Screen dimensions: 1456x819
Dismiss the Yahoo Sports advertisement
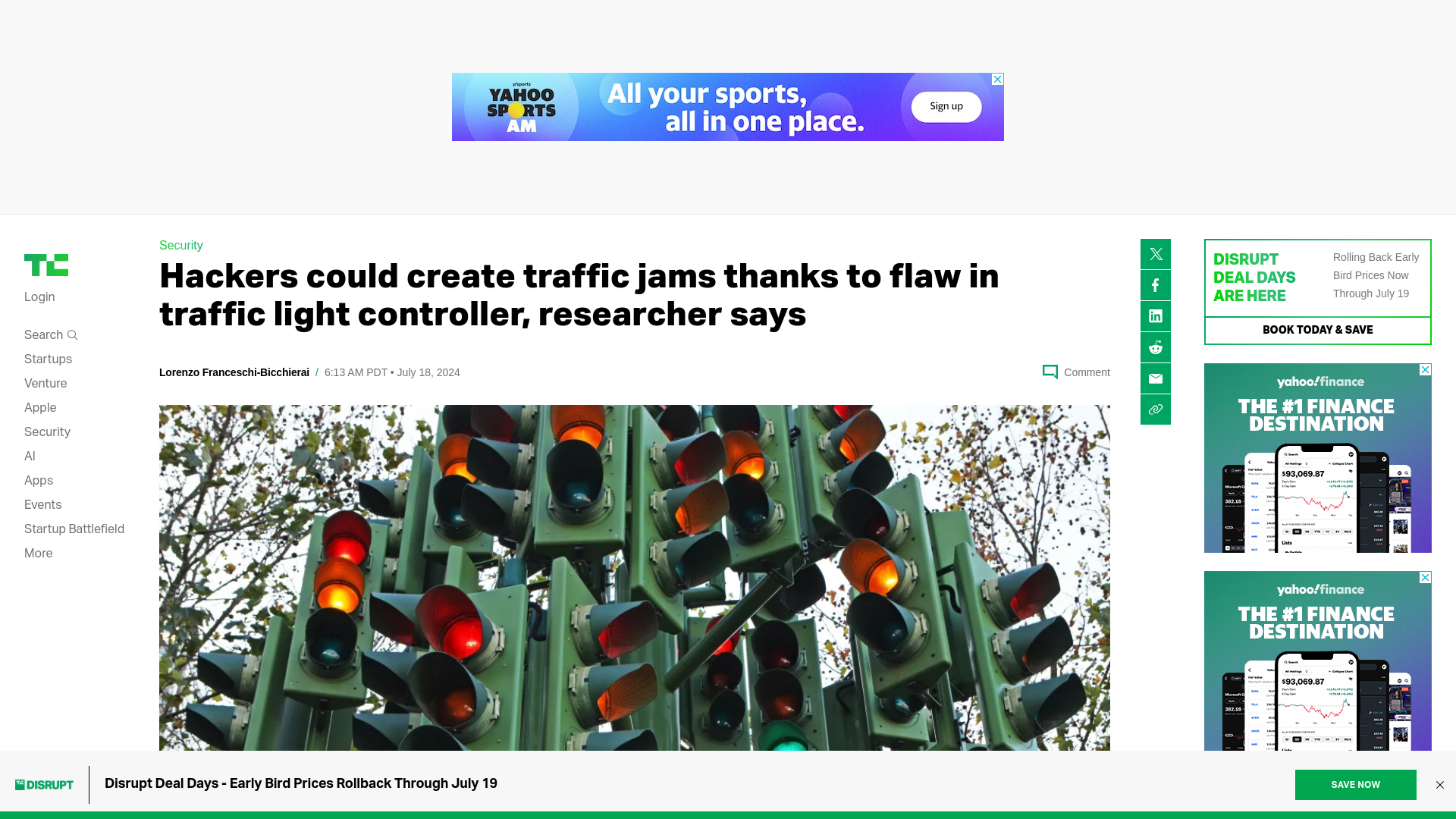coord(997,79)
